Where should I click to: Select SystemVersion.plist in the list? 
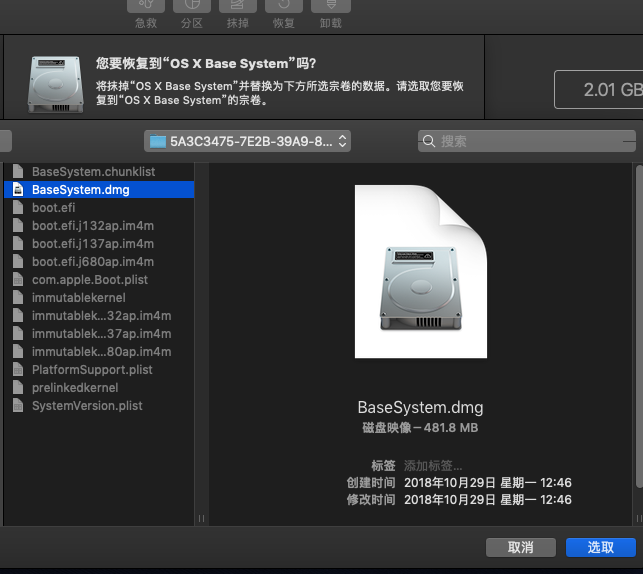87,406
